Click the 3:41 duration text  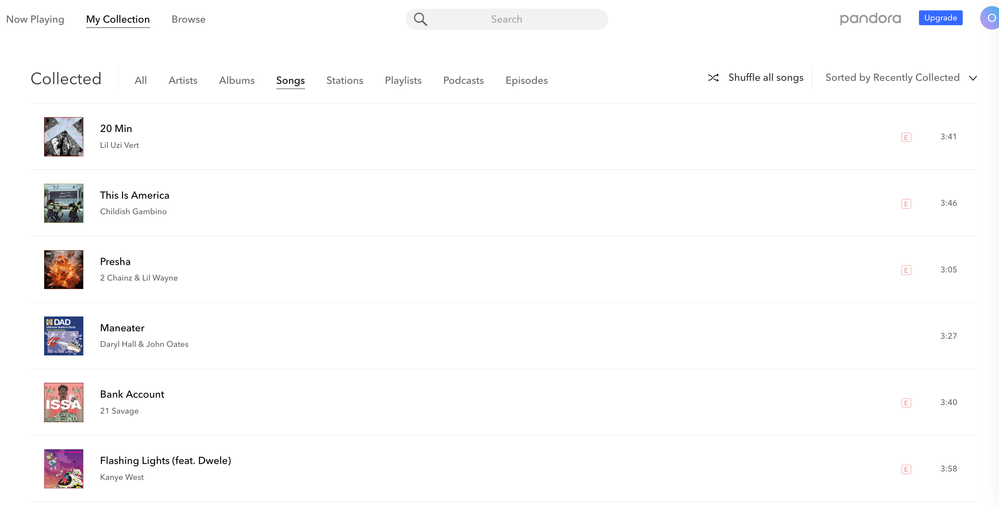point(949,136)
